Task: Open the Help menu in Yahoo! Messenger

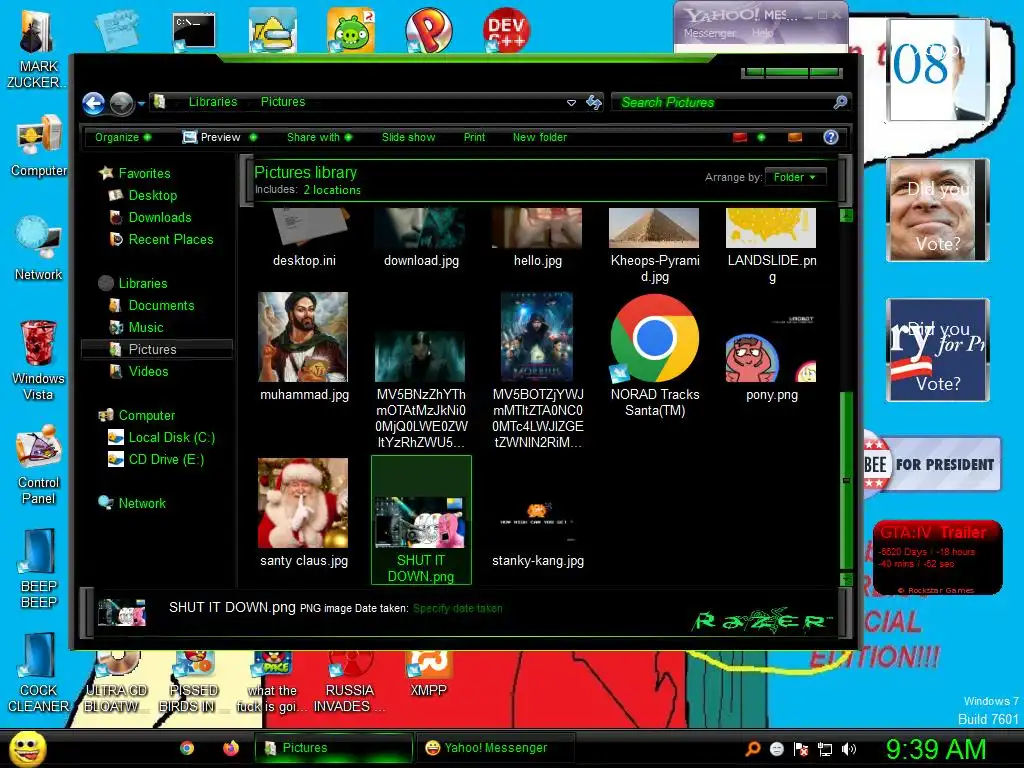Action: pyautogui.click(x=761, y=33)
